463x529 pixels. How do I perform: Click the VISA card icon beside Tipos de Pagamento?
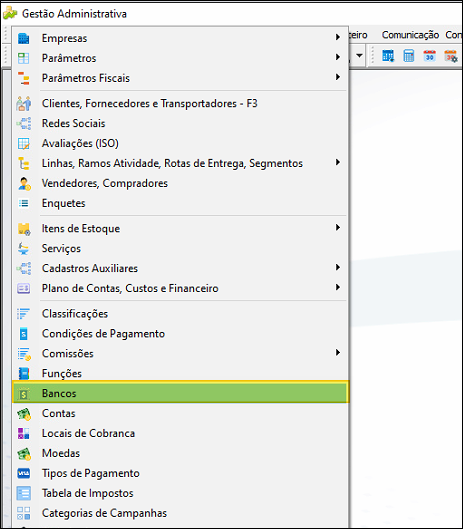(24, 473)
